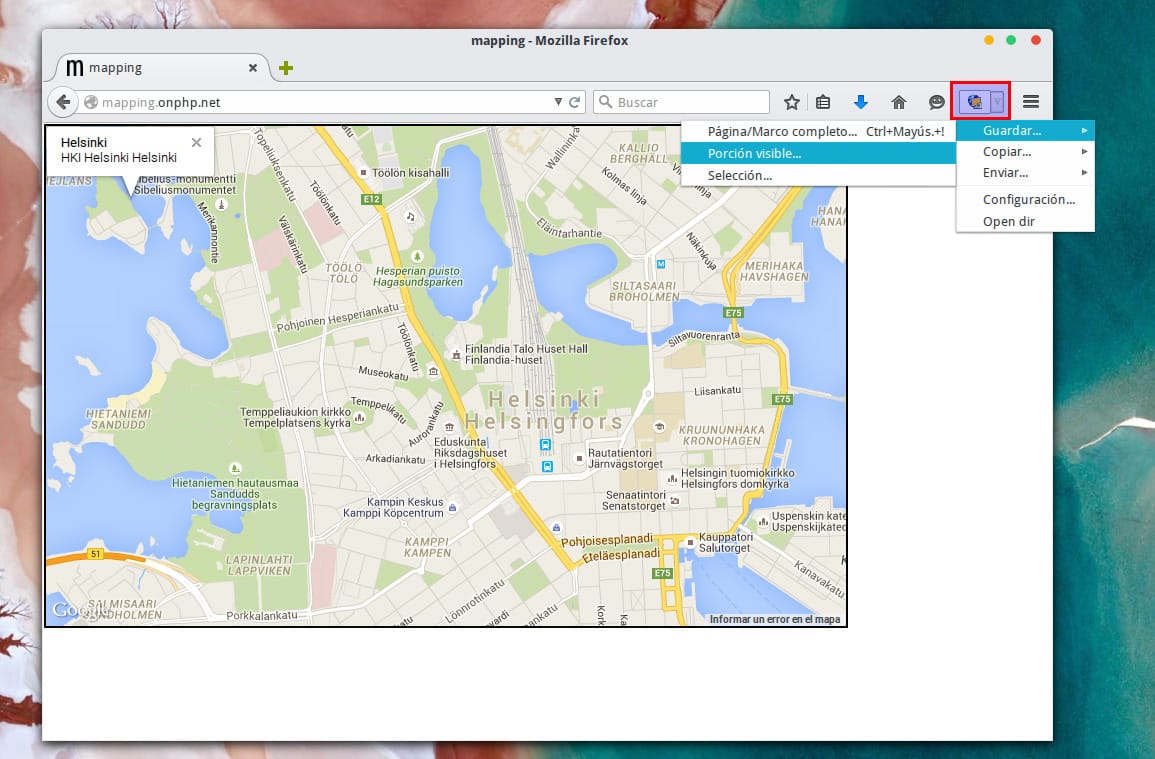Click the reading list clipboard icon

pos(823,101)
